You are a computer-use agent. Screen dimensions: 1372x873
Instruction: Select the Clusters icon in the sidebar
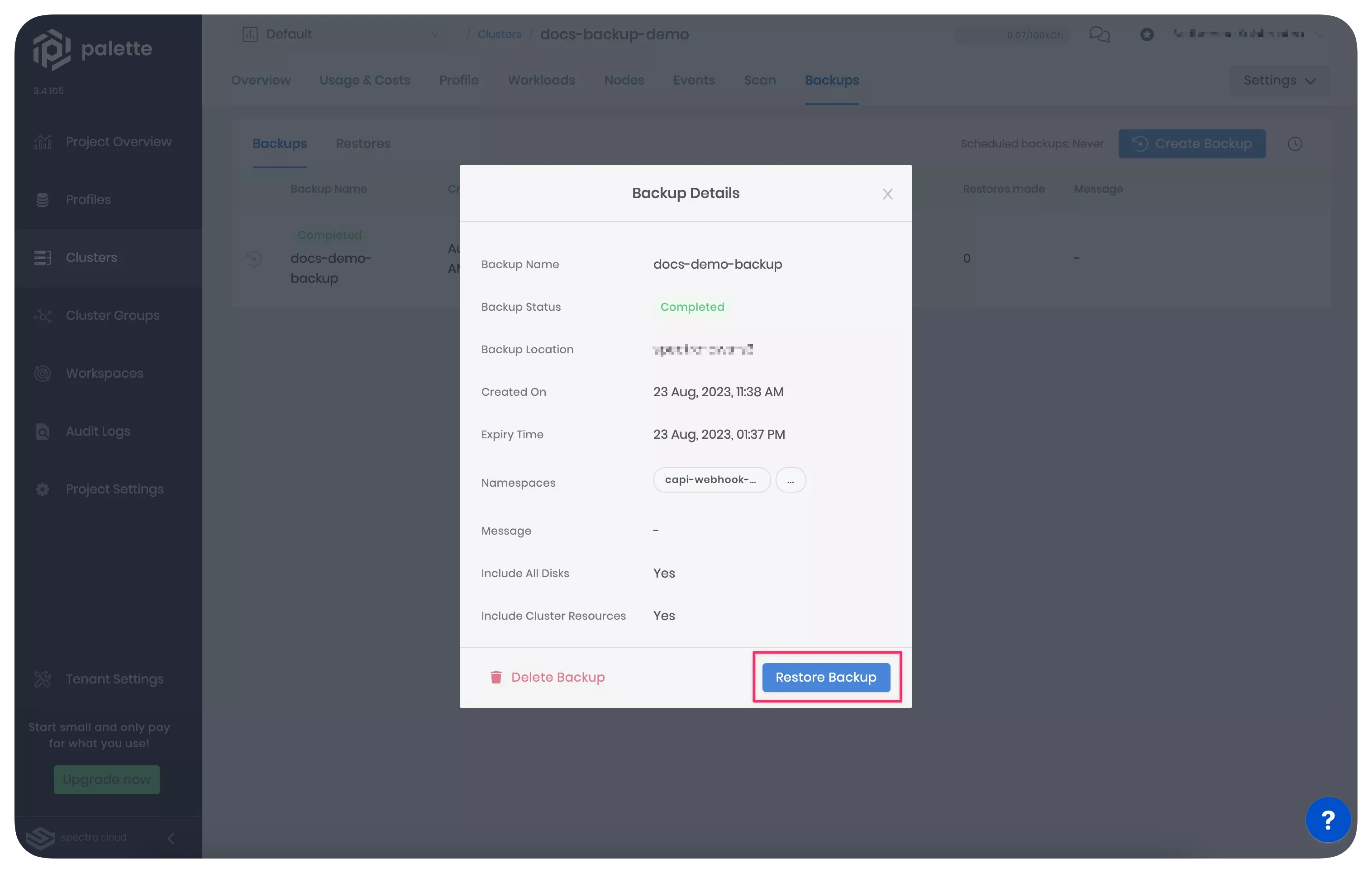(43, 257)
